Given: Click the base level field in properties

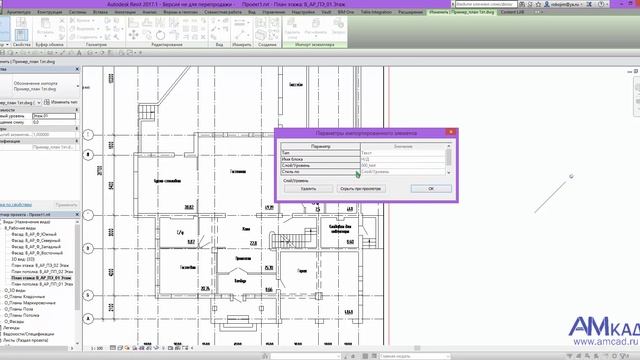Looking at the screenshot, I should pyautogui.click(x=54, y=116).
